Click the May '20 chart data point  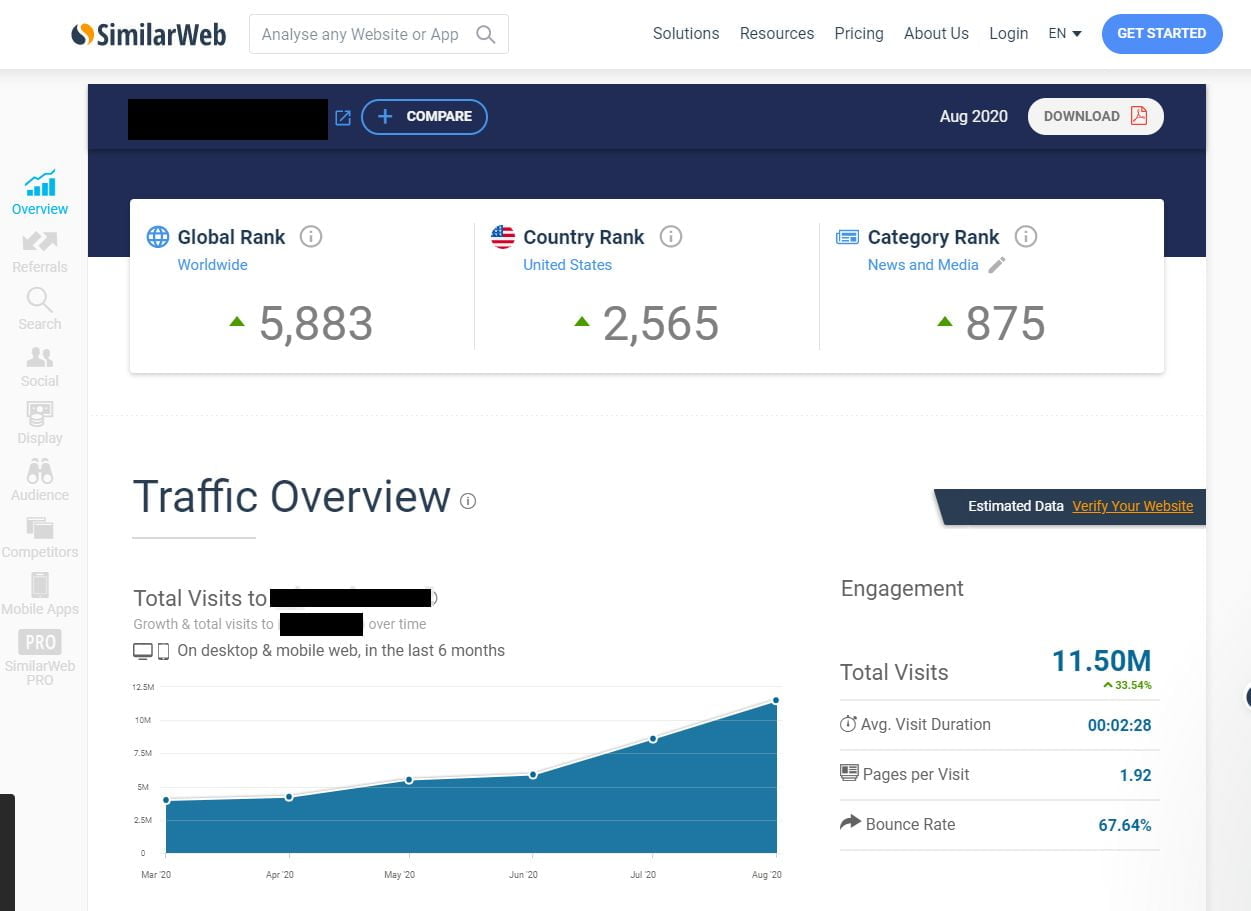coord(409,780)
